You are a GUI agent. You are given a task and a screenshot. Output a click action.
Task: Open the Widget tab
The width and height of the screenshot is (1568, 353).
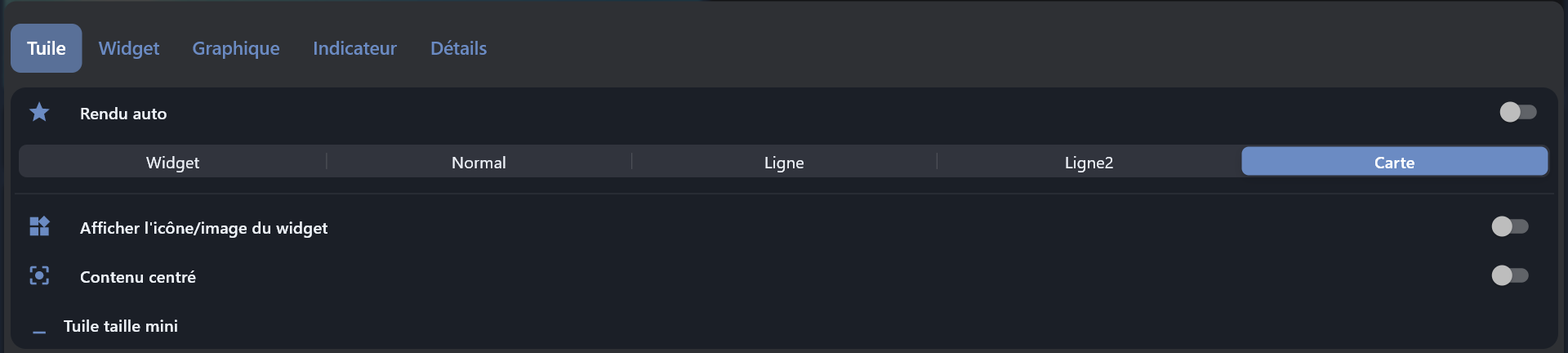pyautogui.click(x=129, y=48)
